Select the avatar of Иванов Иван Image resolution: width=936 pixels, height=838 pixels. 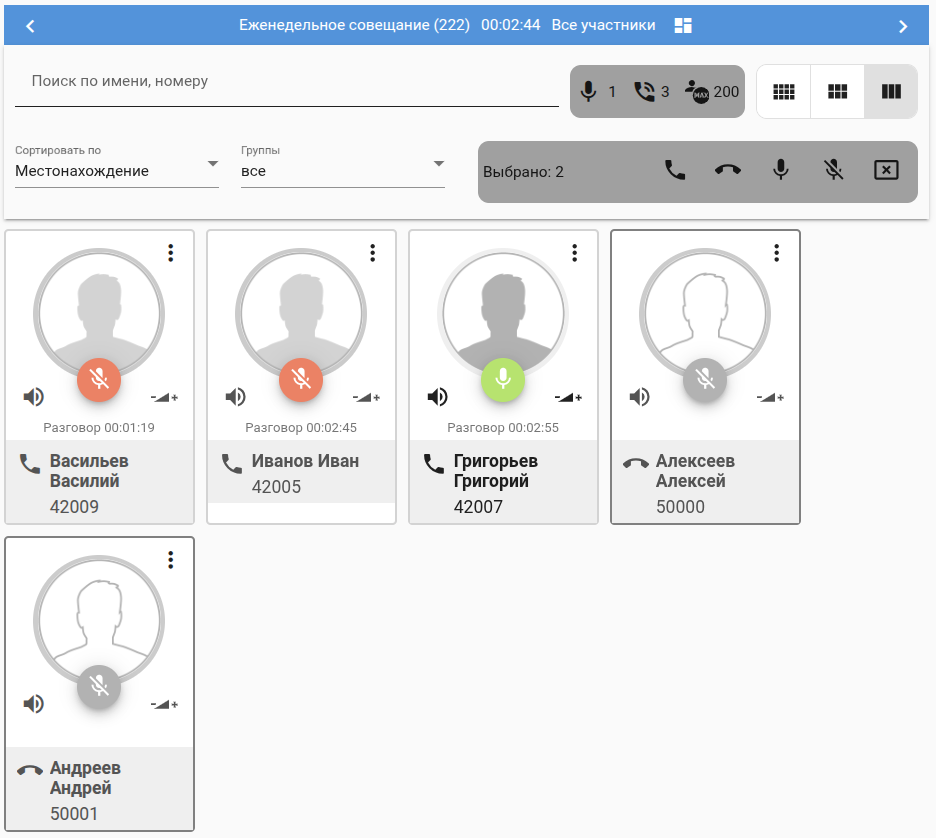pyautogui.click(x=301, y=313)
